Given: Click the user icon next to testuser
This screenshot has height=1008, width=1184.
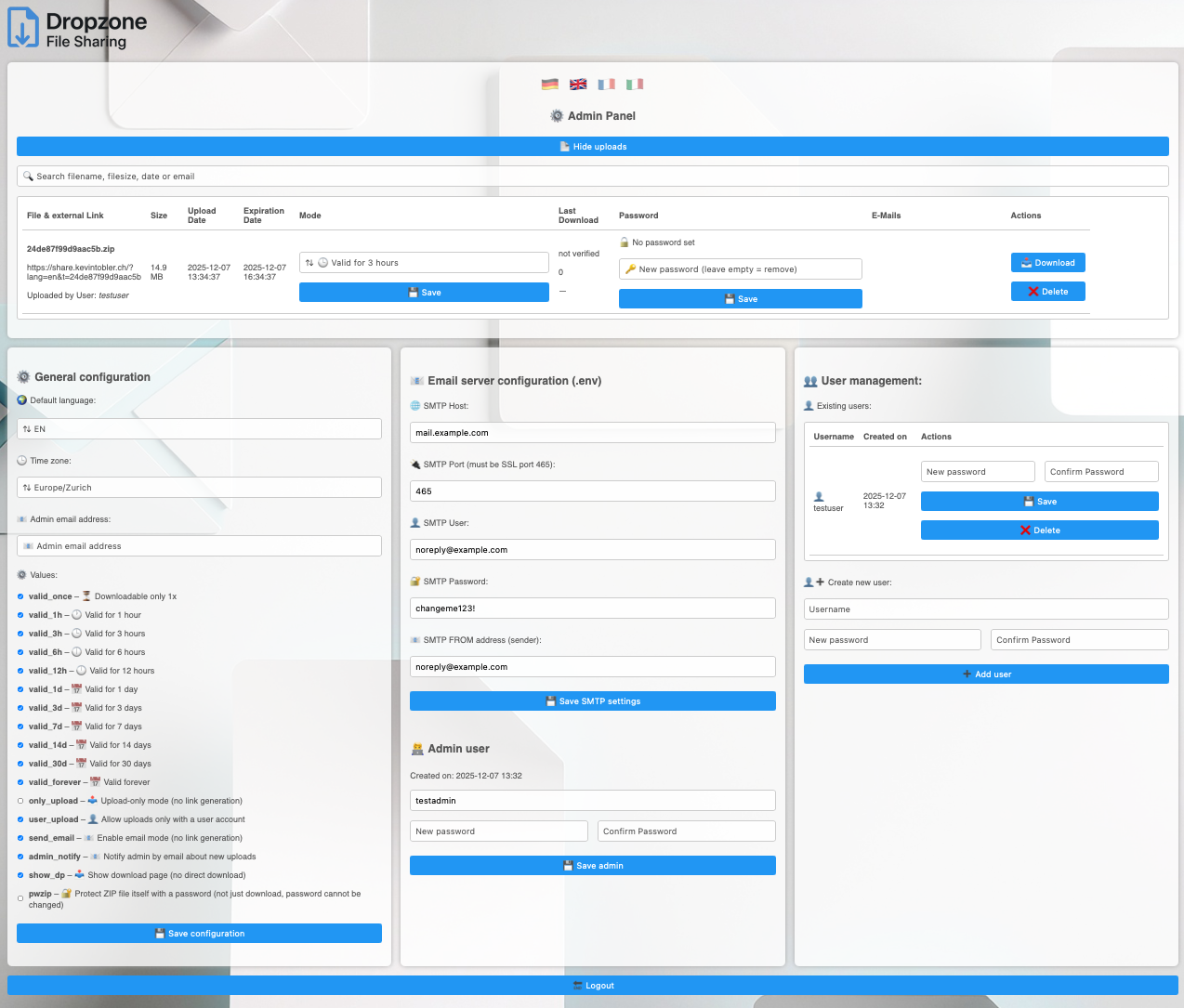Looking at the screenshot, I should pyautogui.click(x=821, y=496).
